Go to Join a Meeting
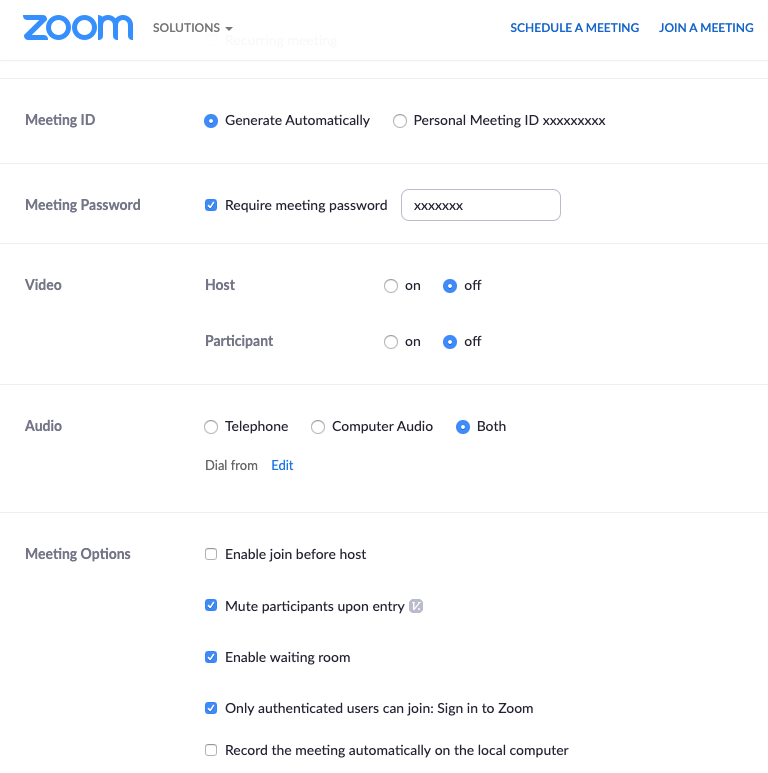The width and height of the screenshot is (768, 773). coord(706,28)
